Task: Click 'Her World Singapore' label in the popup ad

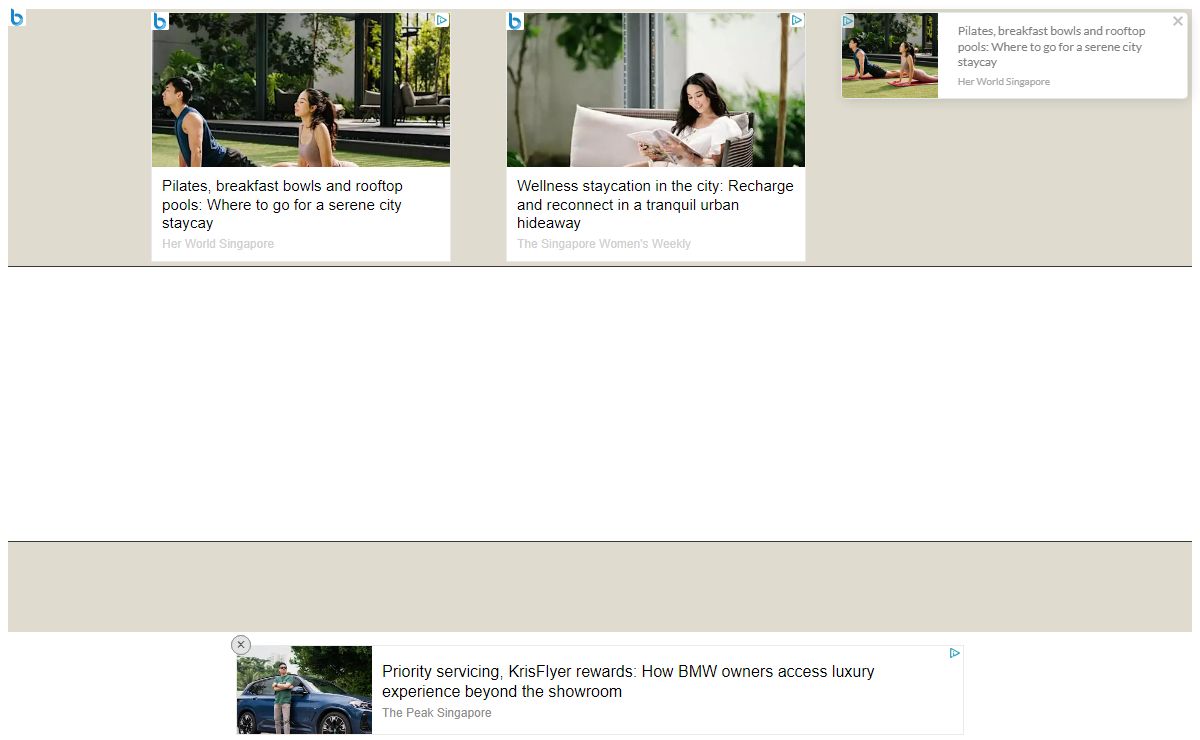Action: (1004, 82)
